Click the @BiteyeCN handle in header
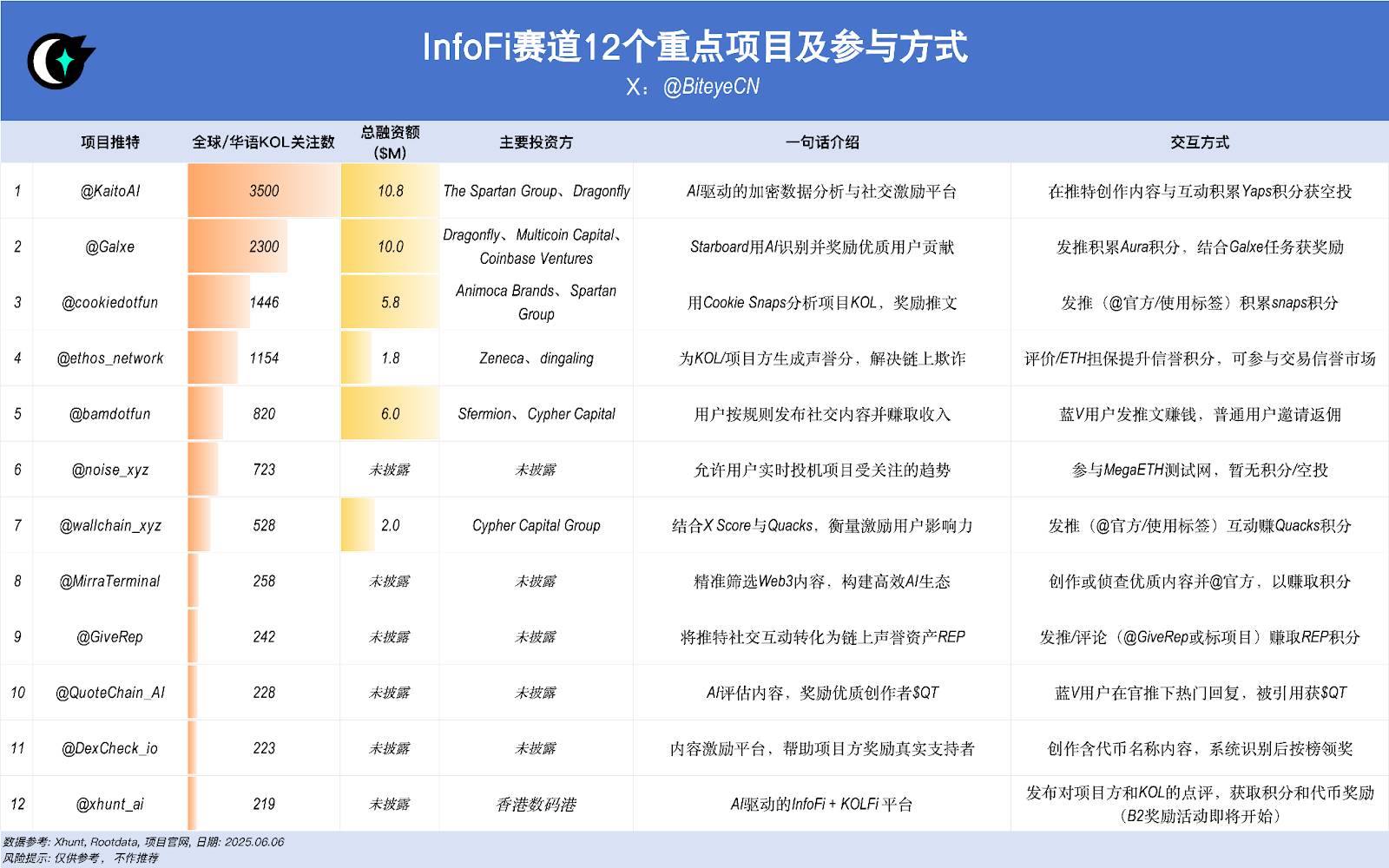1389x868 pixels. [x=711, y=87]
